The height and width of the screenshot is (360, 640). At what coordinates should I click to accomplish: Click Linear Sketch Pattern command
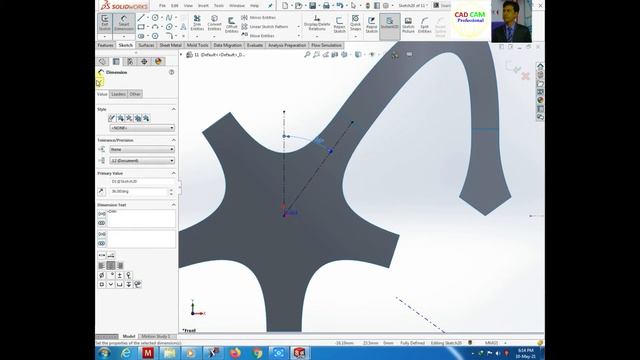tap(265, 27)
